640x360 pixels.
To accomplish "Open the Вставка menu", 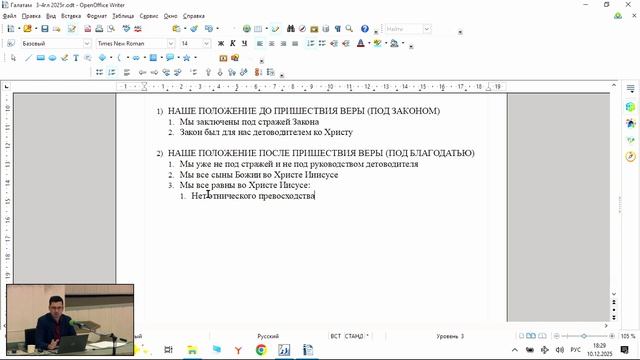I will click(71, 16).
